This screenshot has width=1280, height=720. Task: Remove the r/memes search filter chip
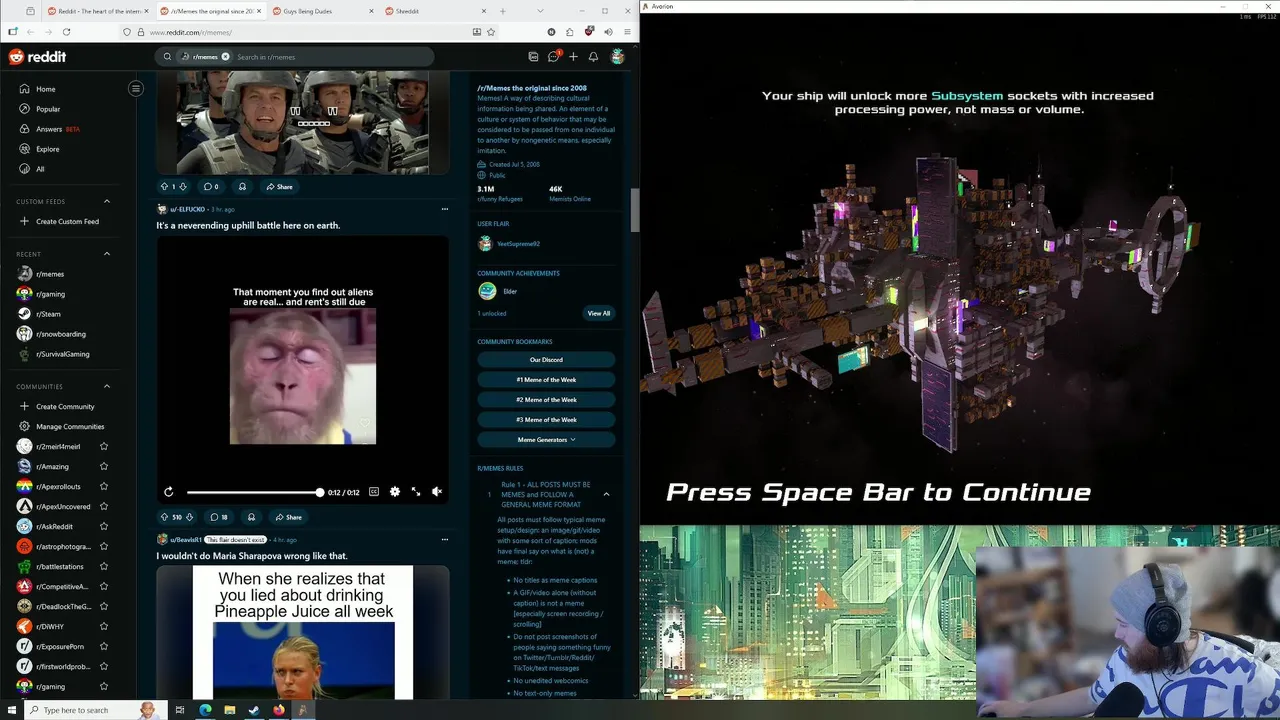point(225,57)
